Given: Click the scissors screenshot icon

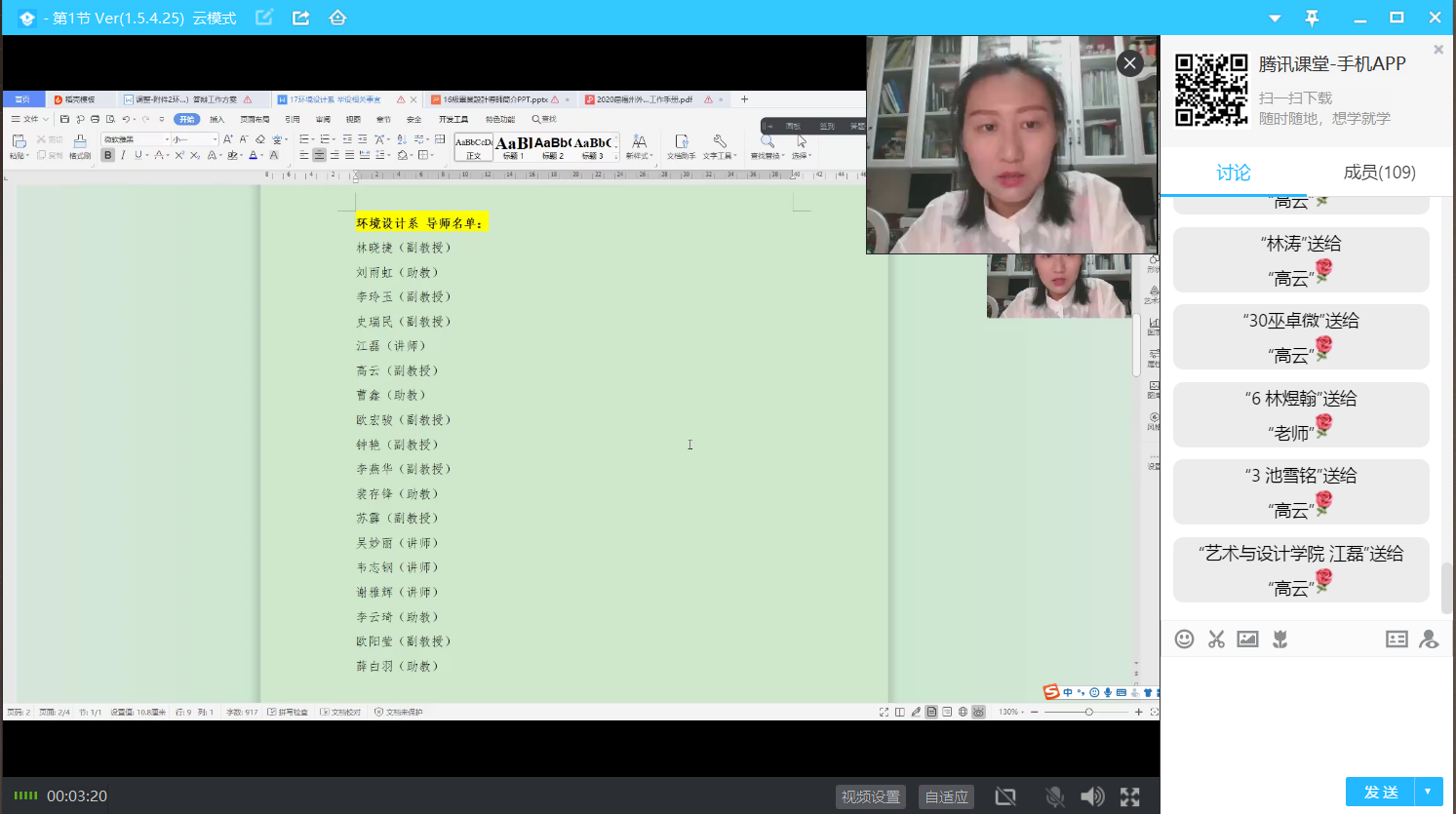Looking at the screenshot, I should 1216,639.
